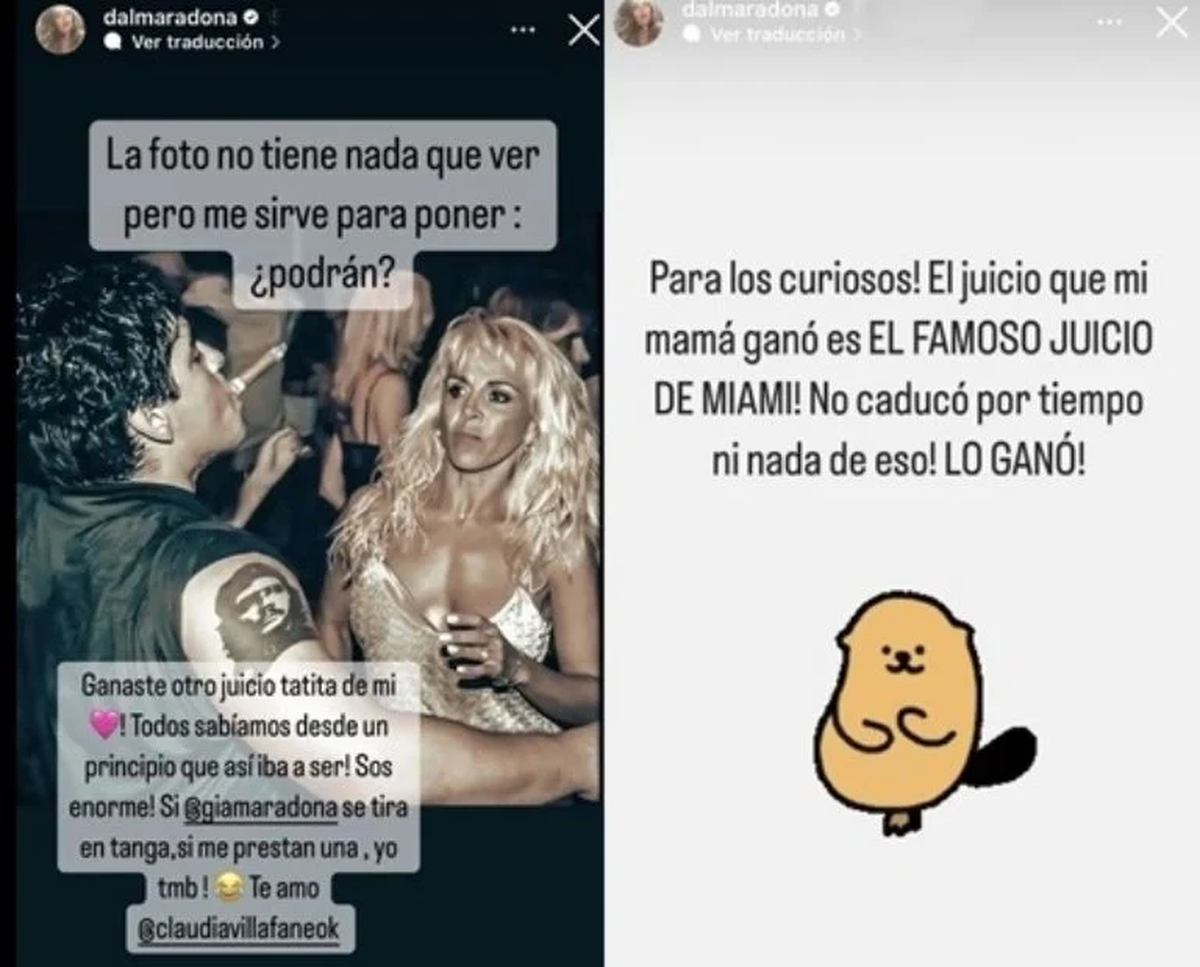Open the profile avatar on the photo story

pos(60,30)
